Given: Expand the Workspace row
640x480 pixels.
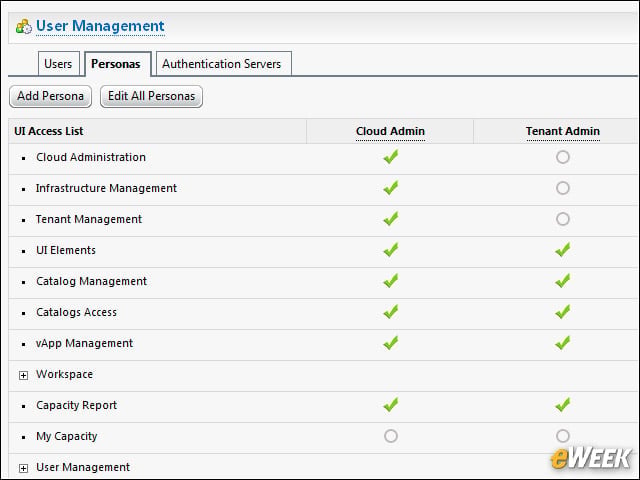Looking at the screenshot, I should [x=24, y=375].
